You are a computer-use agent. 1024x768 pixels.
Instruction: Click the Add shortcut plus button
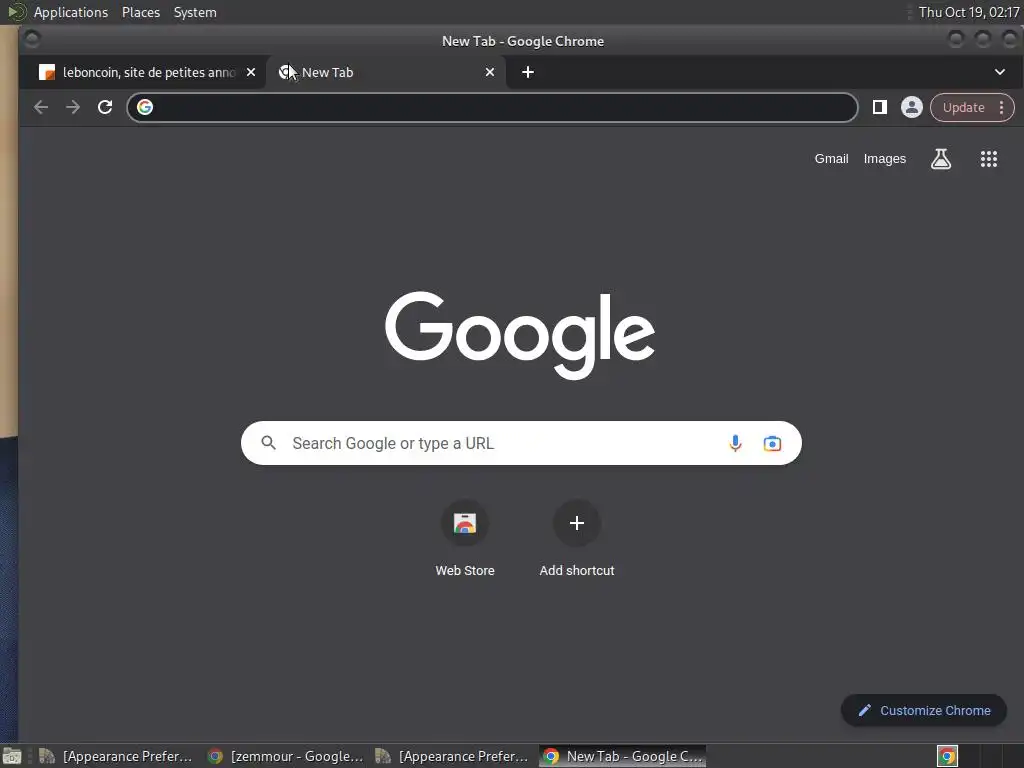577,523
